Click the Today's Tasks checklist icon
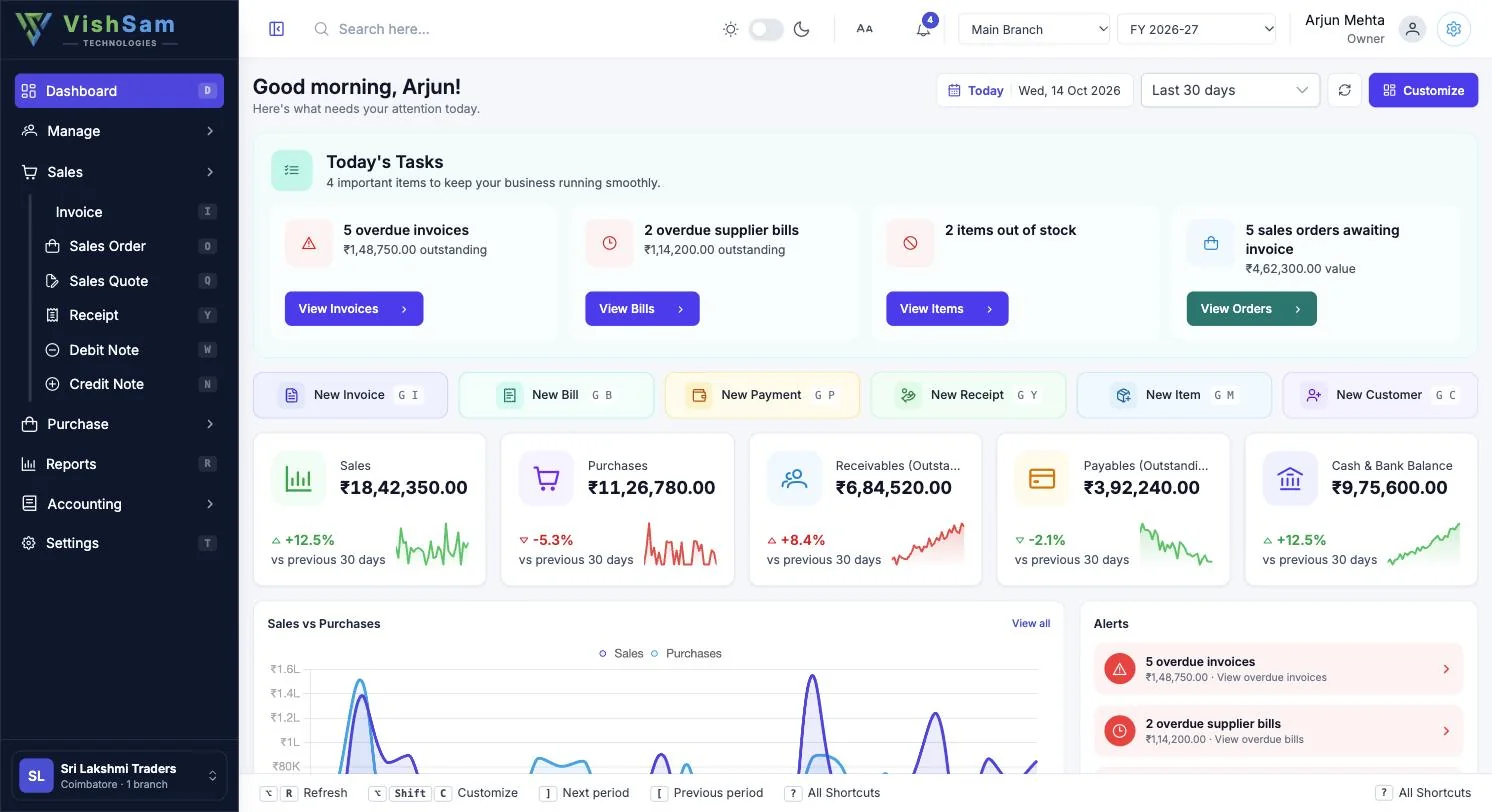This screenshot has width=1492, height=812. tap(292, 170)
